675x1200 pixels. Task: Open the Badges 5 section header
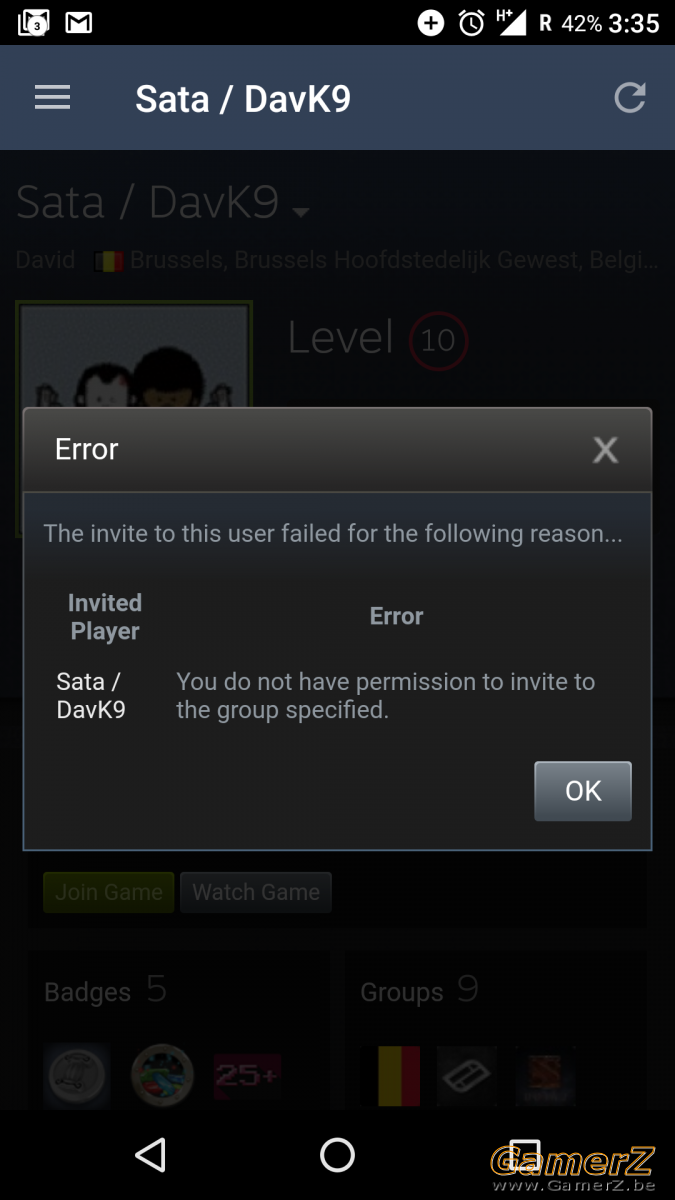[106, 991]
